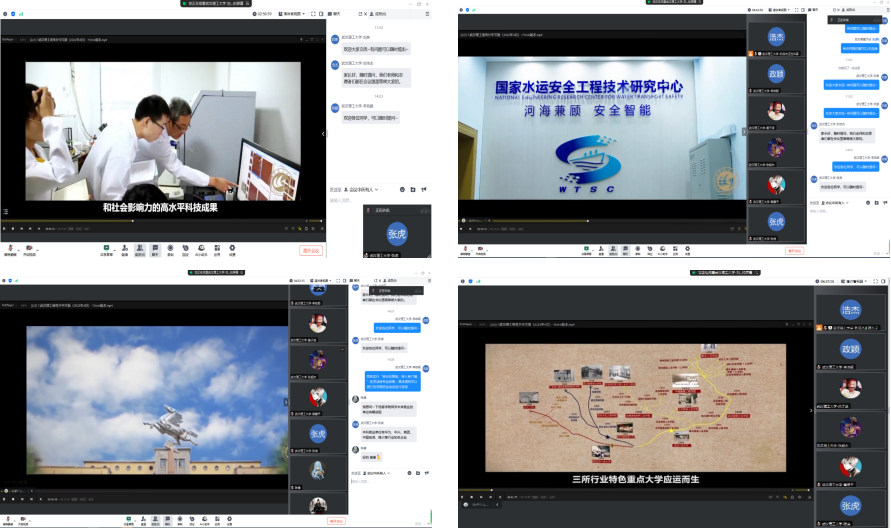891x529 pixels.
Task: Click share screen icon in lab researchers meeting toolbar
Action: (106, 247)
